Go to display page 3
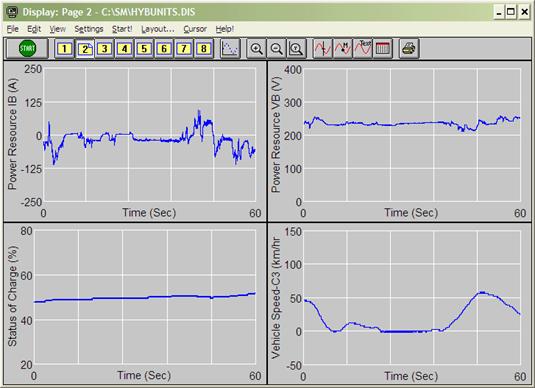 (104, 49)
